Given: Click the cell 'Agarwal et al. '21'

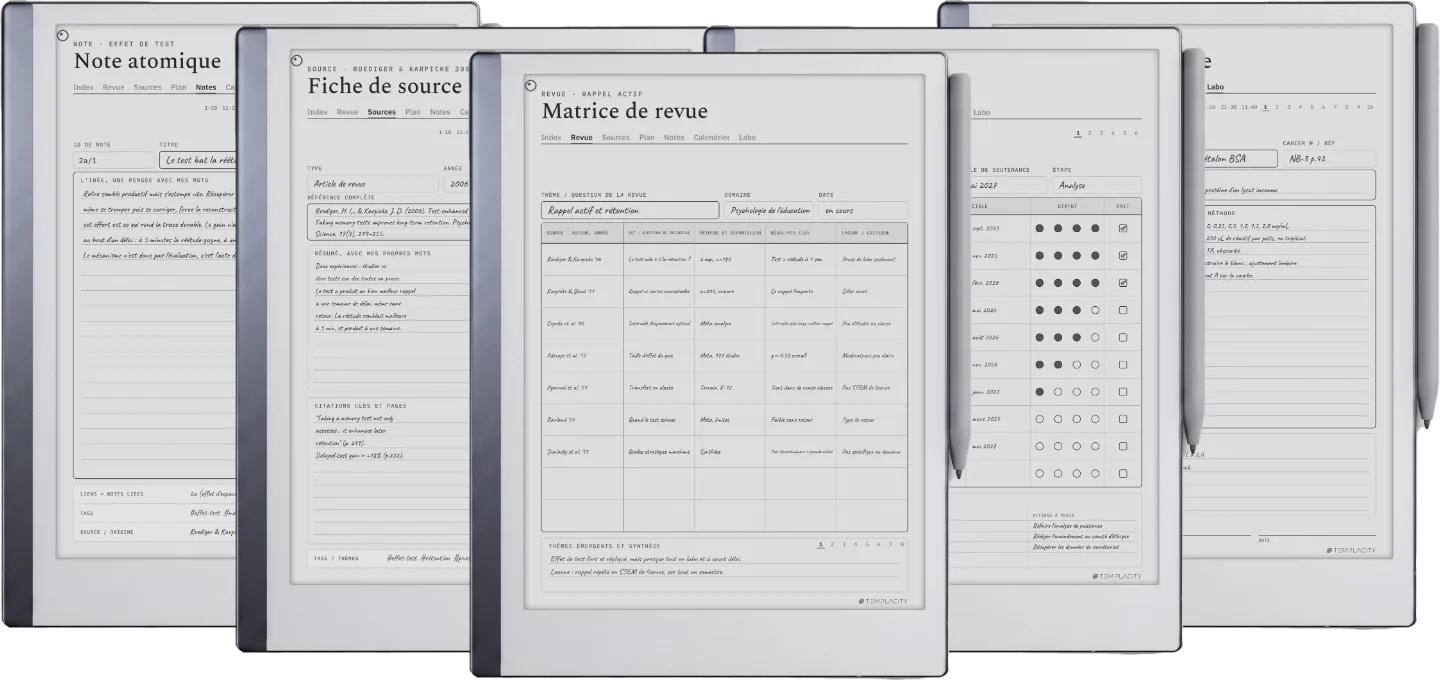Looking at the screenshot, I should pos(582,387).
